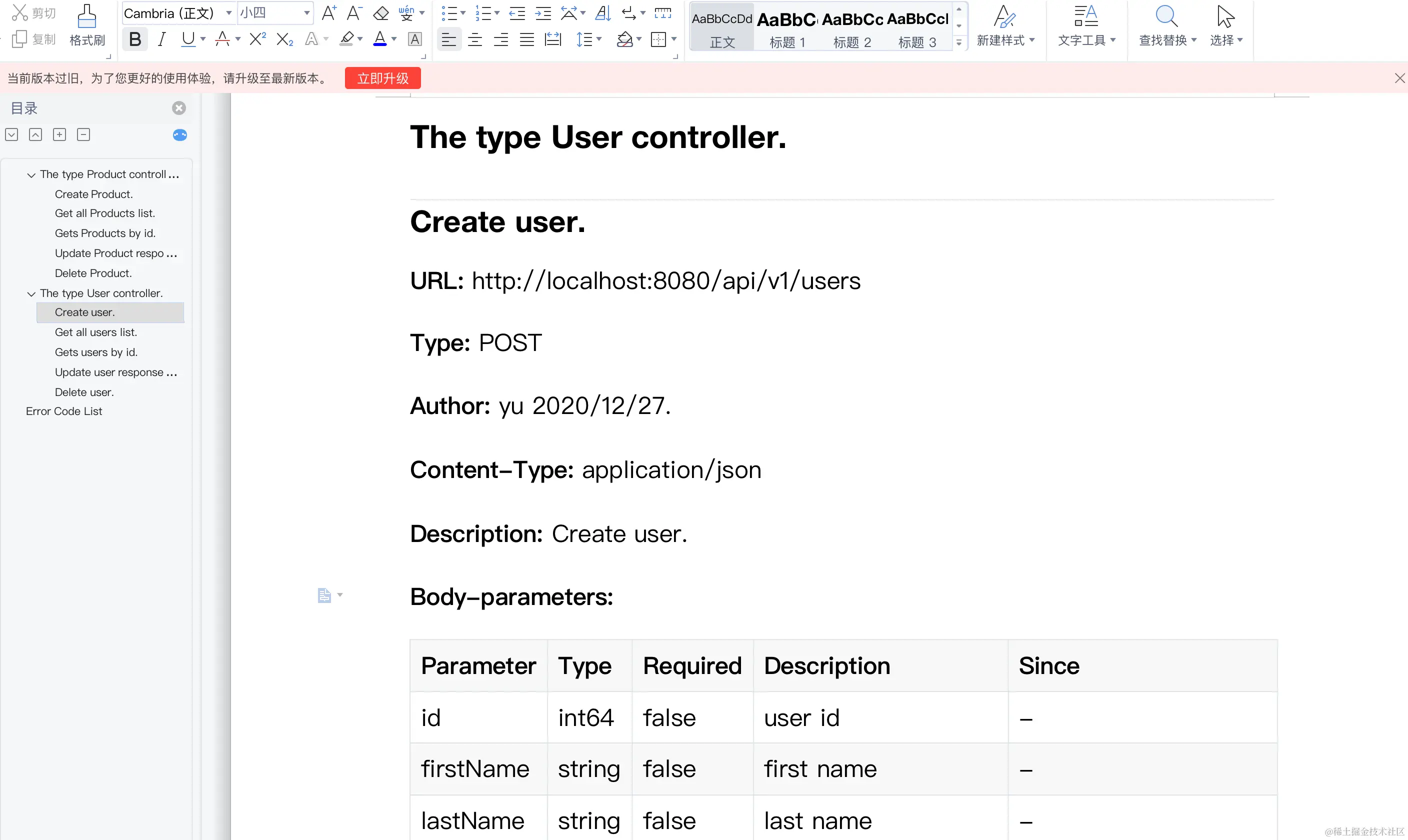Toggle justified text alignment
This screenshot has height=840, width=1408.
point(527,39)
